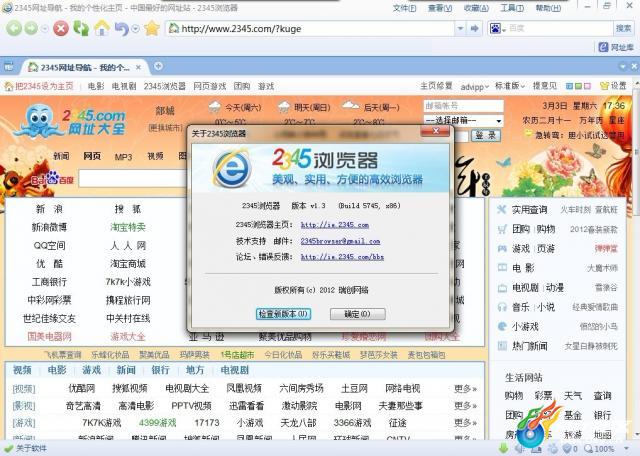Select the MP3 search tab
The height and width of the screenshot is (456, 640).
[123, 157]
